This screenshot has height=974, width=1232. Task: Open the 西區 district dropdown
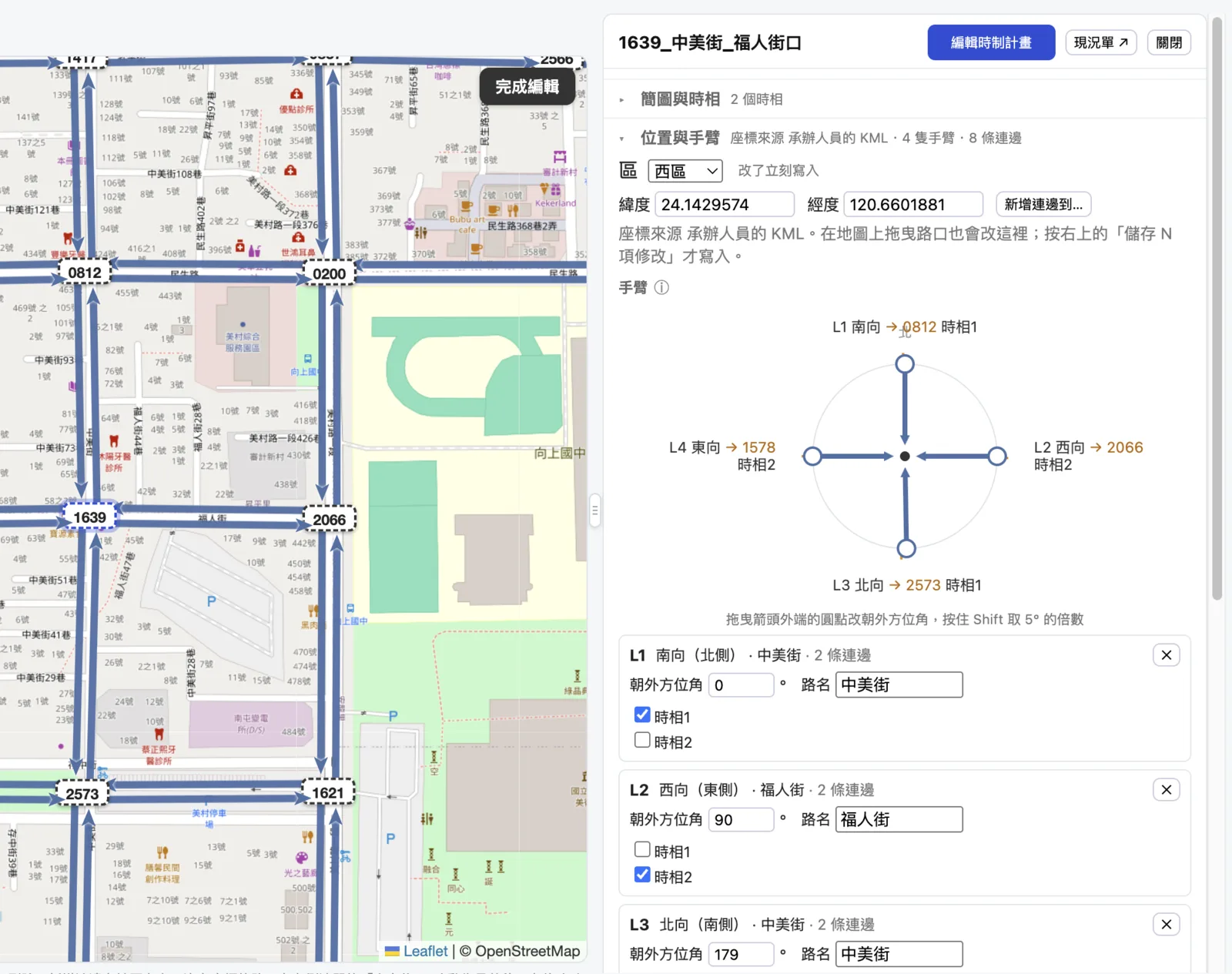[x=685, y=171]
